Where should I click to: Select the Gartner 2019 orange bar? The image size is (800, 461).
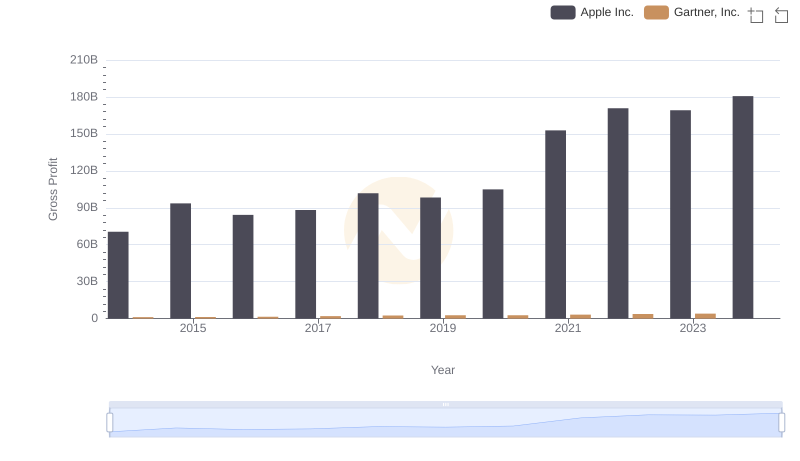[456, 317]
